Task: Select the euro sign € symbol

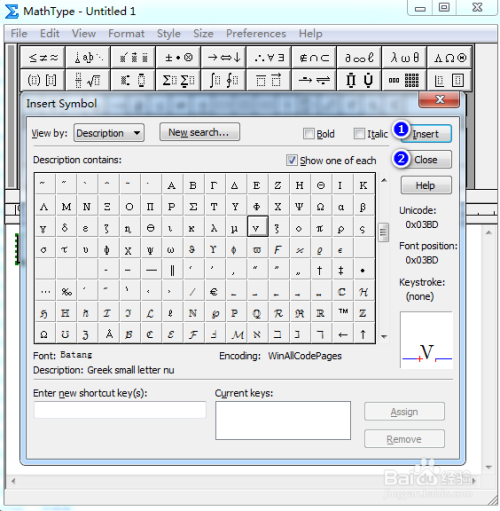Action: [214, 292]
